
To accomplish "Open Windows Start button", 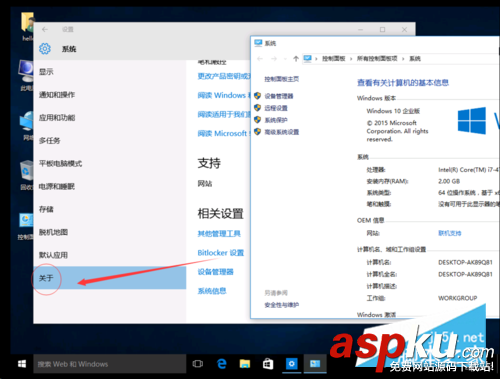I will 22,364.
